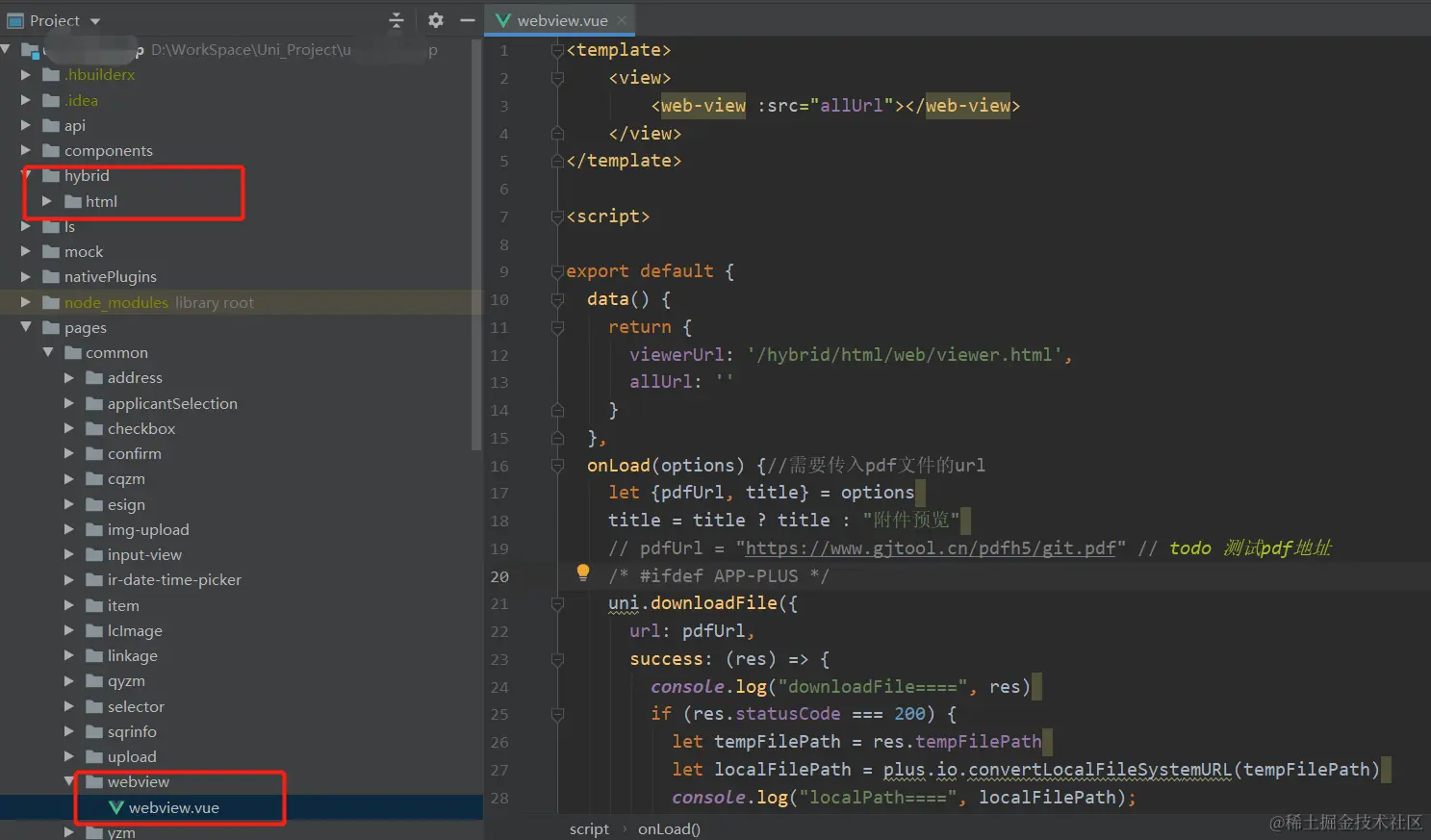Open the Project view dropdown
1431x840 pixels.
[94, 21]
